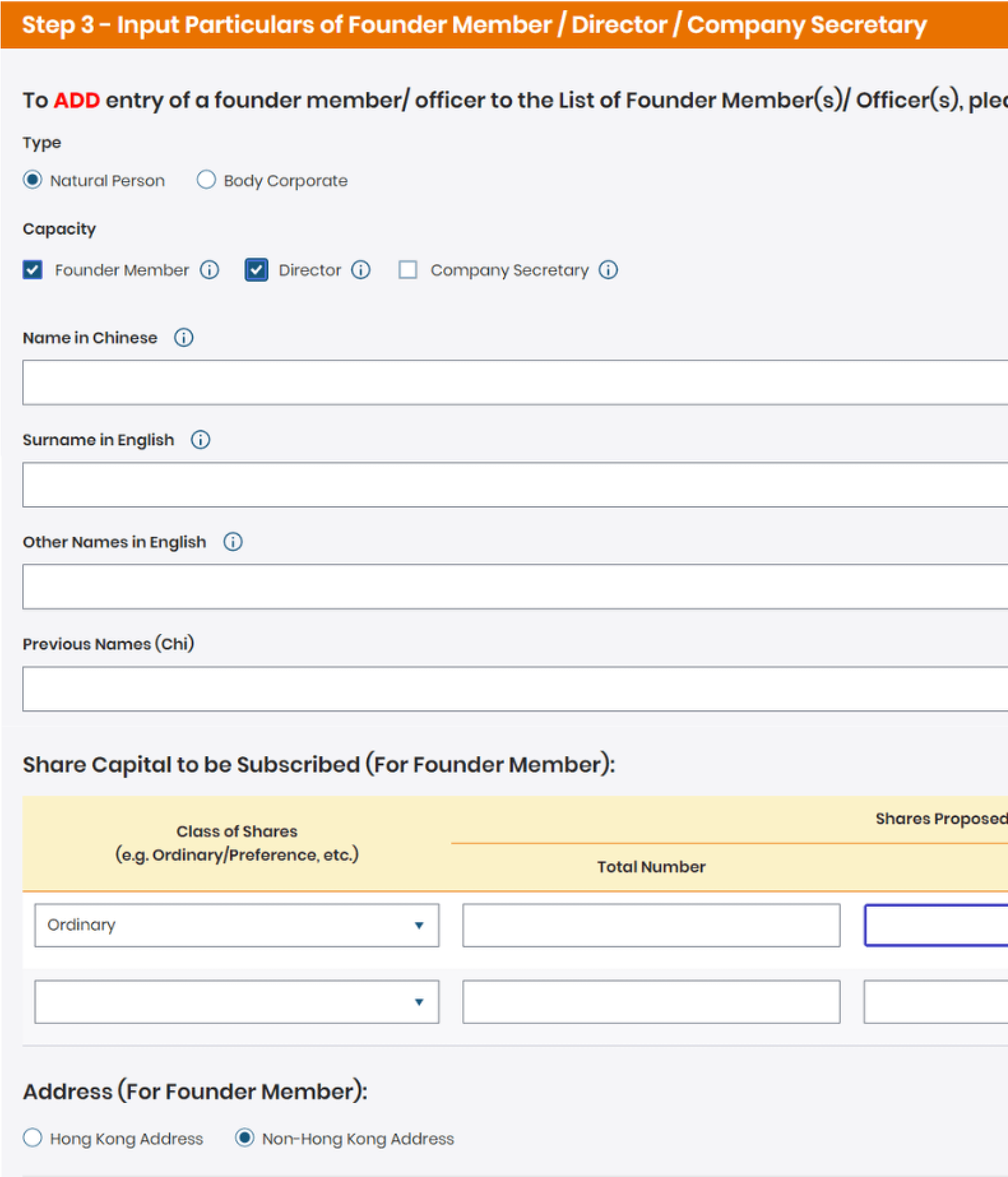Click the Company Secretary info icon
Image resolution: width=1008 pixels, height=1177 pixels.
(608, 270)
